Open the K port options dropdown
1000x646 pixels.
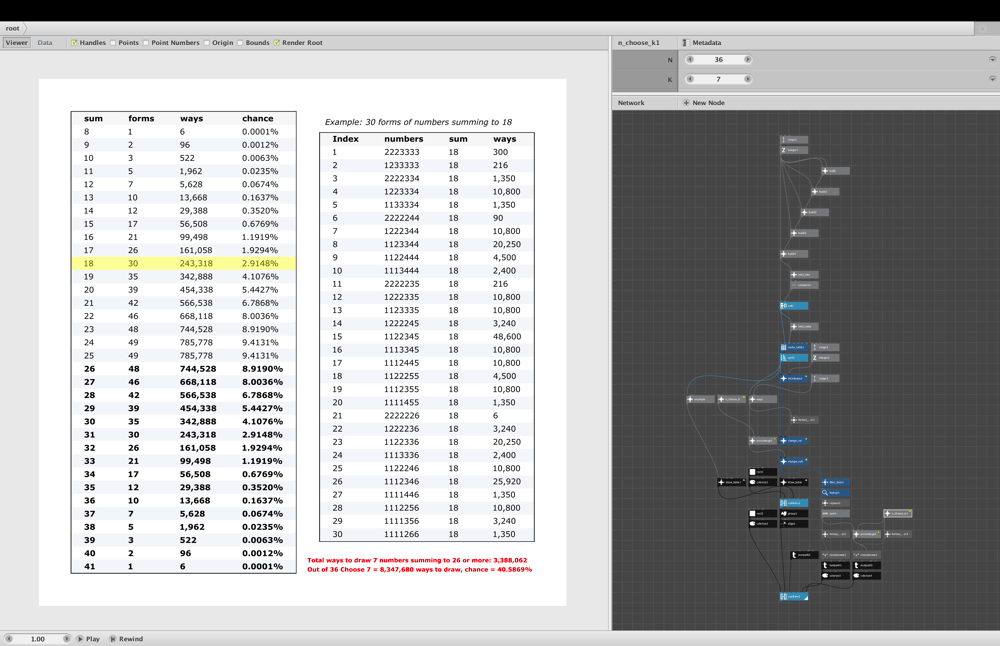coord(992,79)
